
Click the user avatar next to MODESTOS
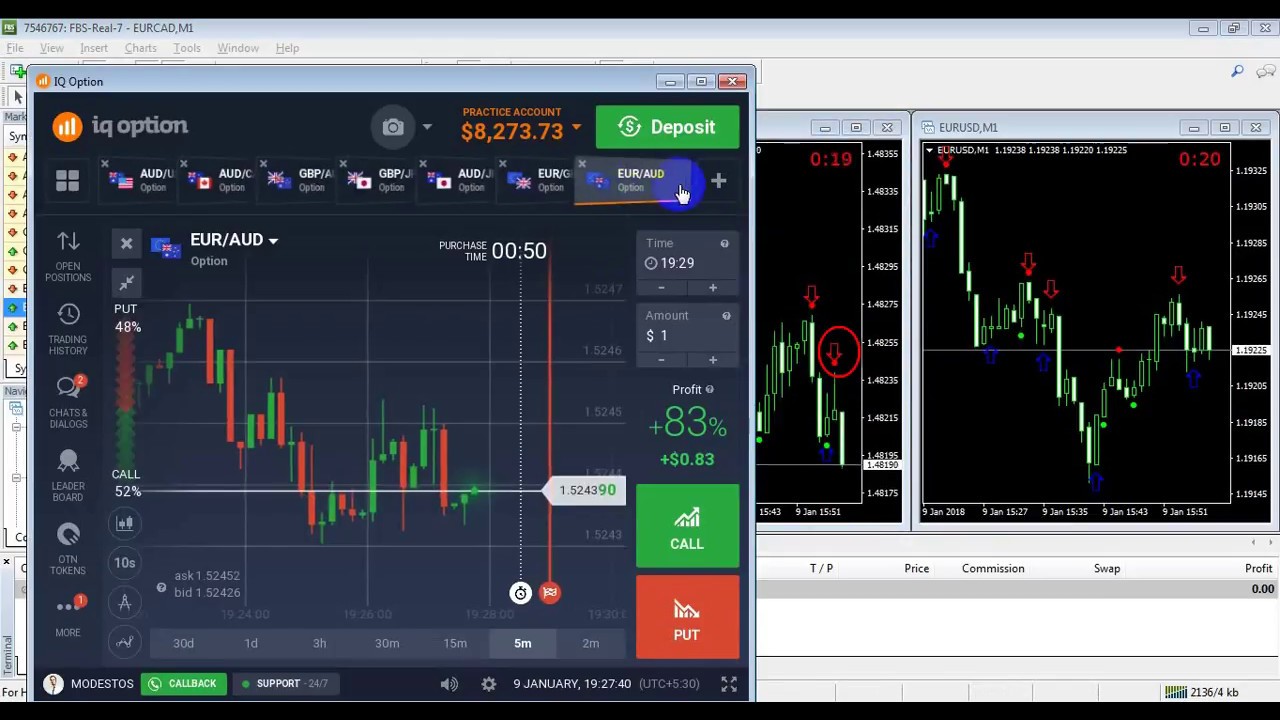tap(53, 684)
